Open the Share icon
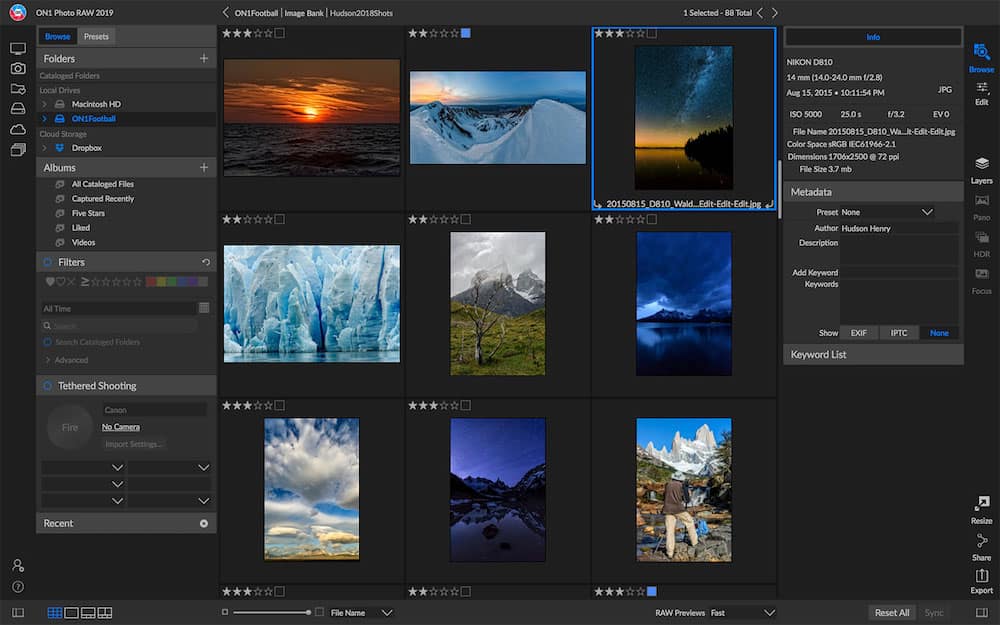 [x=981, y=543]
